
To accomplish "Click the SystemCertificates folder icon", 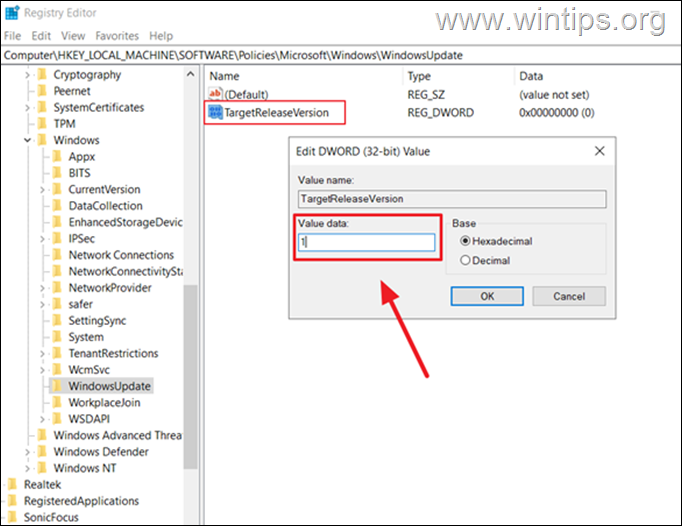I will (x=42, y=107).
